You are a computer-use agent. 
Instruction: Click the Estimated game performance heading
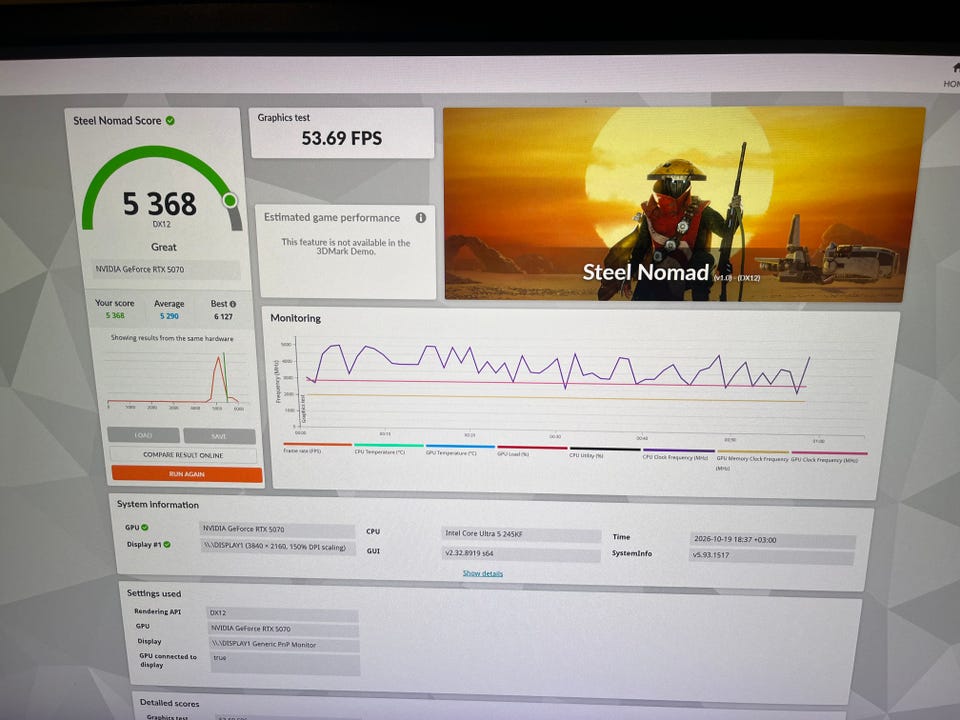coord(332,217)
